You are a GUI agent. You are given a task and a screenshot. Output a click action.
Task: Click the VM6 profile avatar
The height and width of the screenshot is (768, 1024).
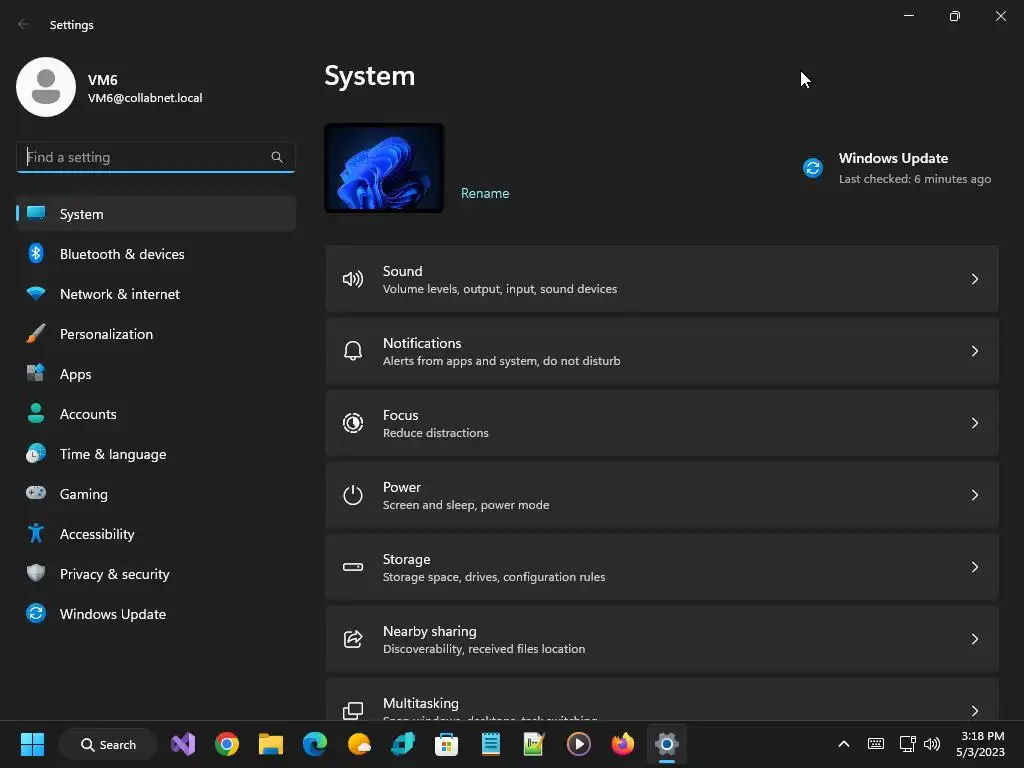point(46,87)
